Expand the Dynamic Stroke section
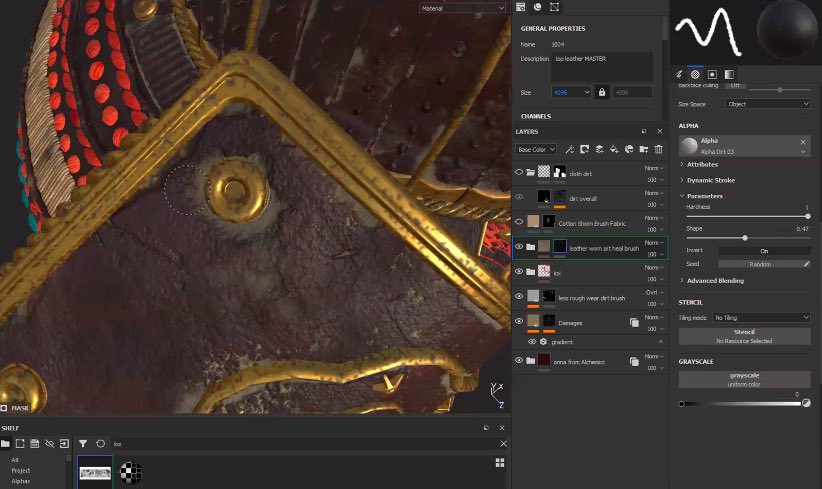822x489 pixels. (707, 180)
